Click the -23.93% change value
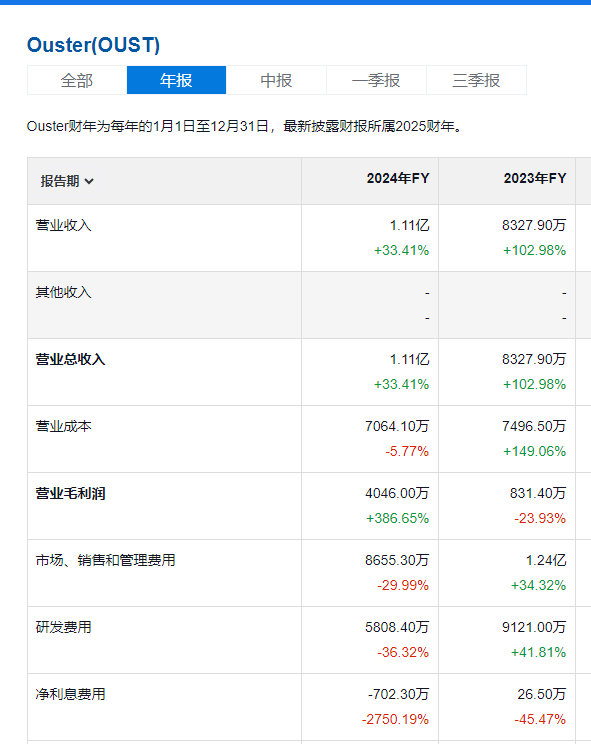Screen dimensions: 591x744 point(540,518)
